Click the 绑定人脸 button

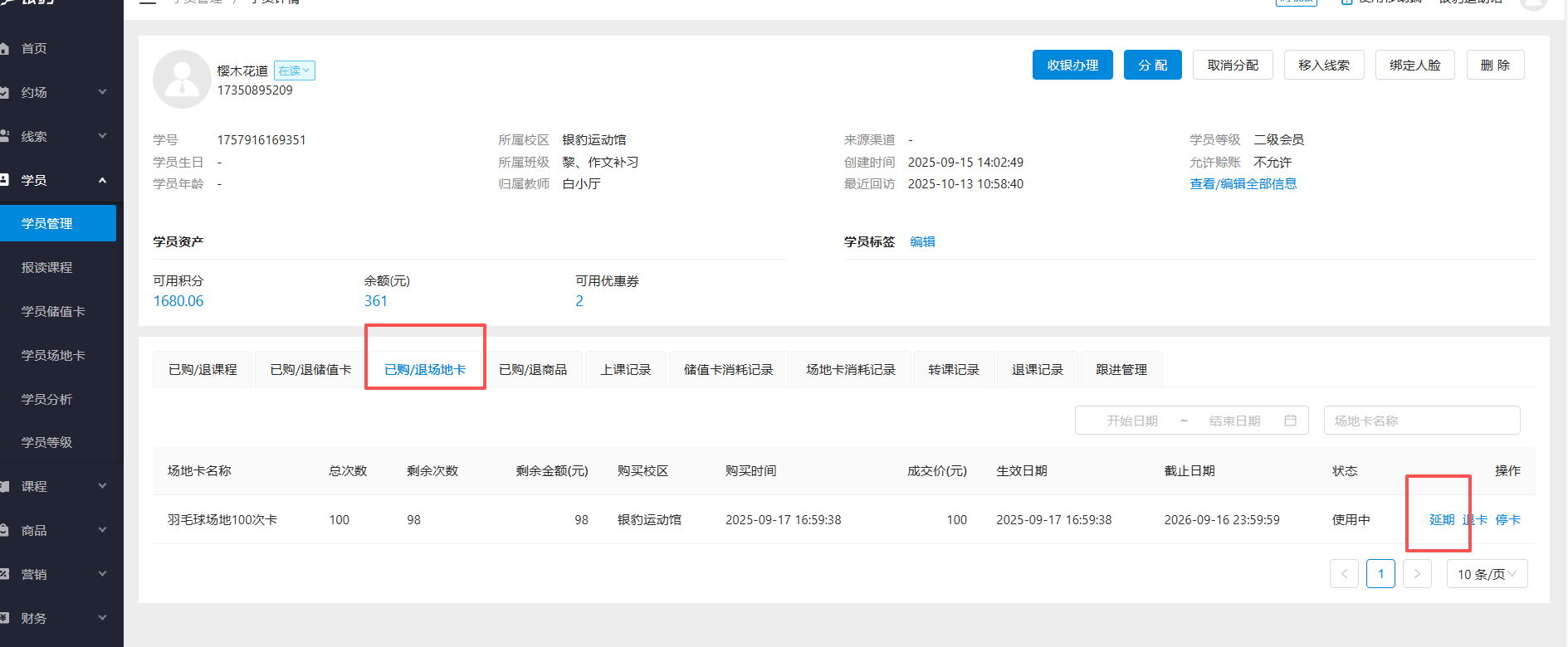coord(1415,65)
